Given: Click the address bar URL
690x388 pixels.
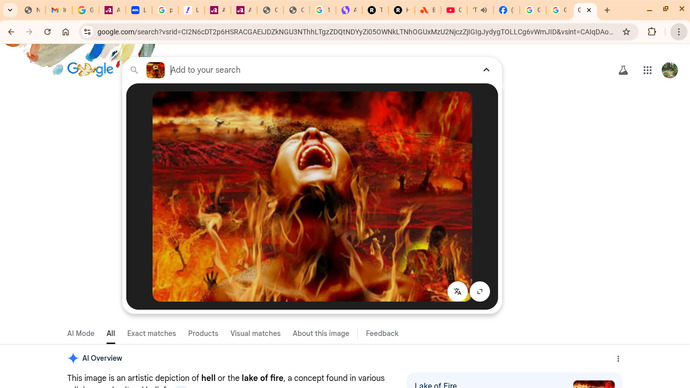Looking at the screenshot, I should [355, 32].
